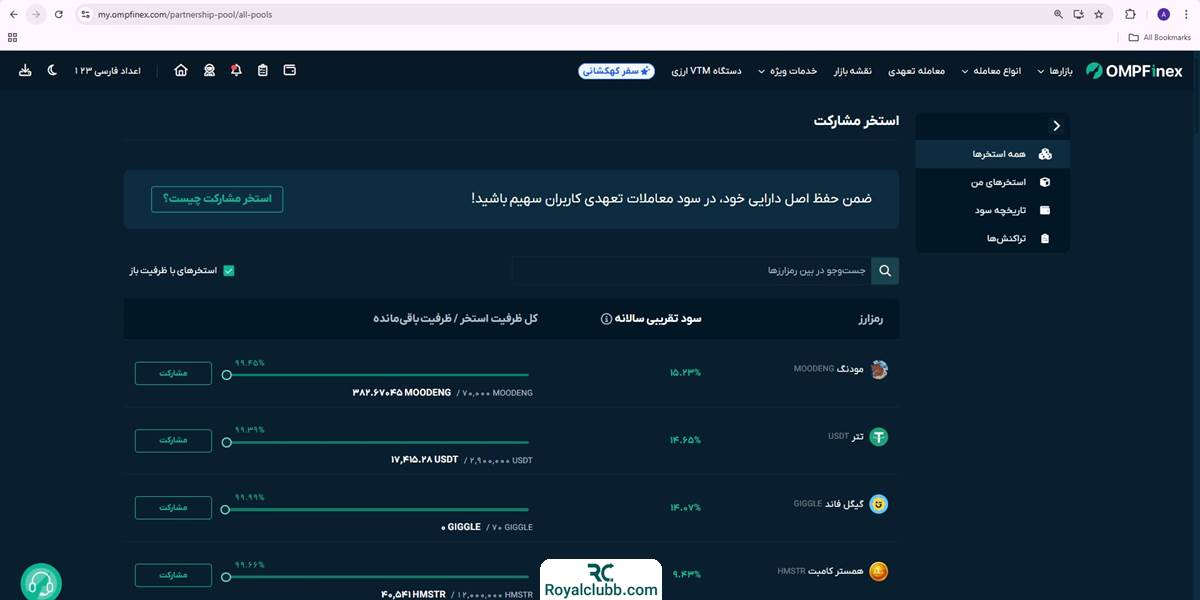
Task: Expand بازارها dropdown
Action: [1055, 71]
